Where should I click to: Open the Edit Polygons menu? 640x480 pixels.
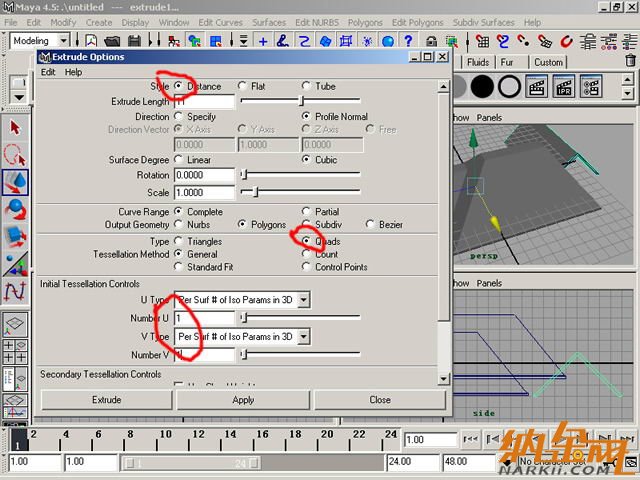417,22
